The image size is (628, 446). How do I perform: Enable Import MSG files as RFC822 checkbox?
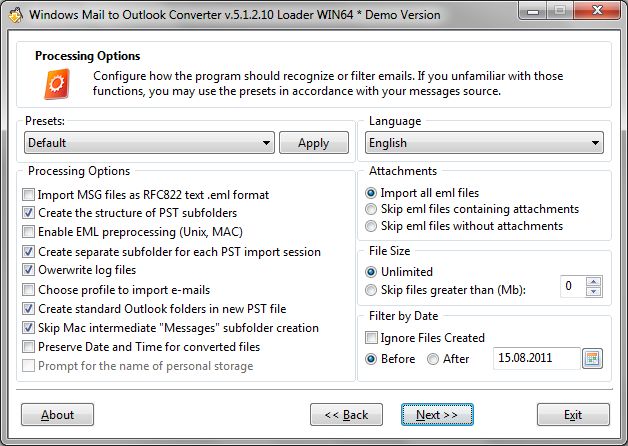(x=29, y=195)
